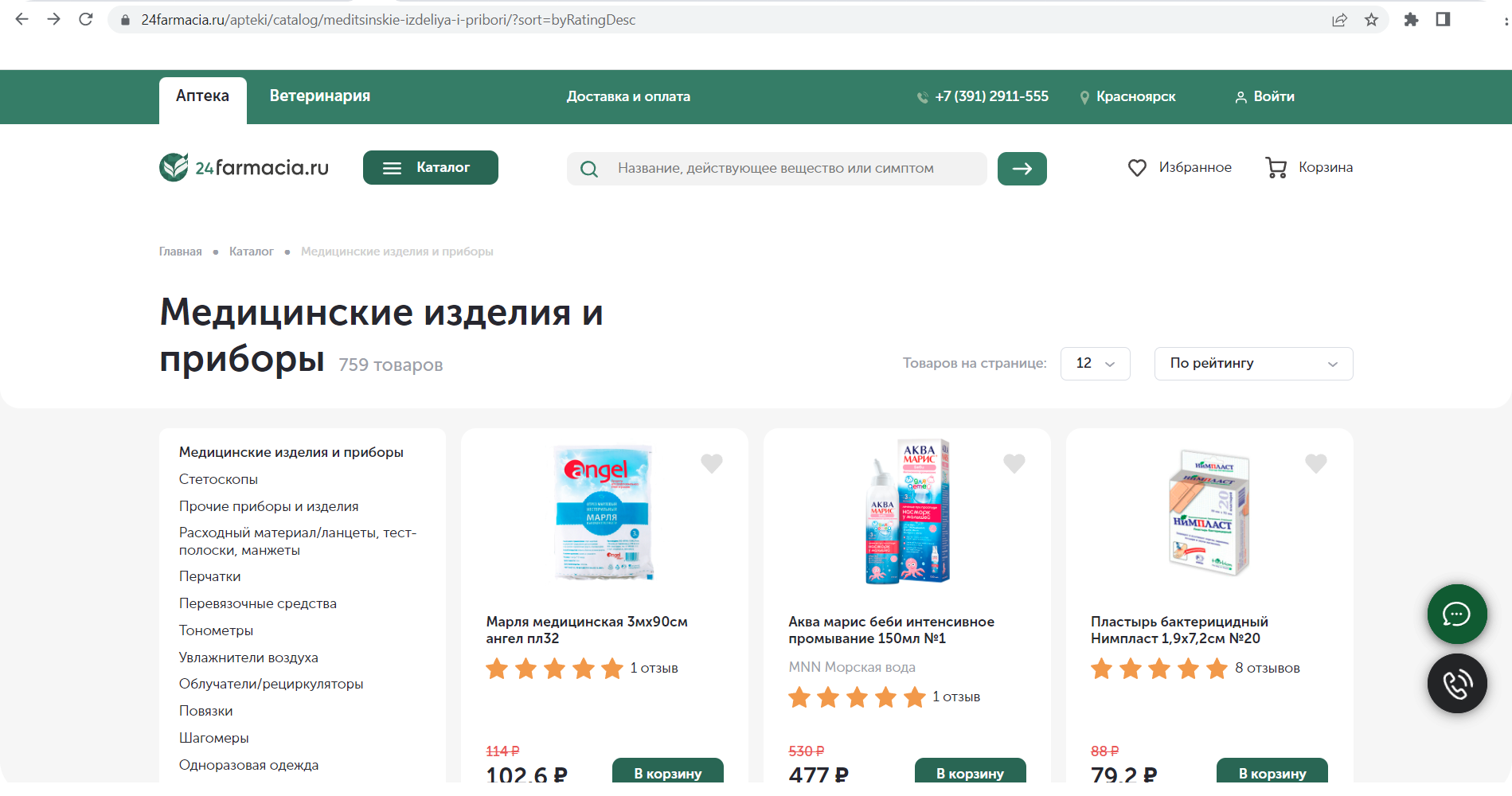
Task: Open Доставка и оплата menu item
Action: point(628,96)
